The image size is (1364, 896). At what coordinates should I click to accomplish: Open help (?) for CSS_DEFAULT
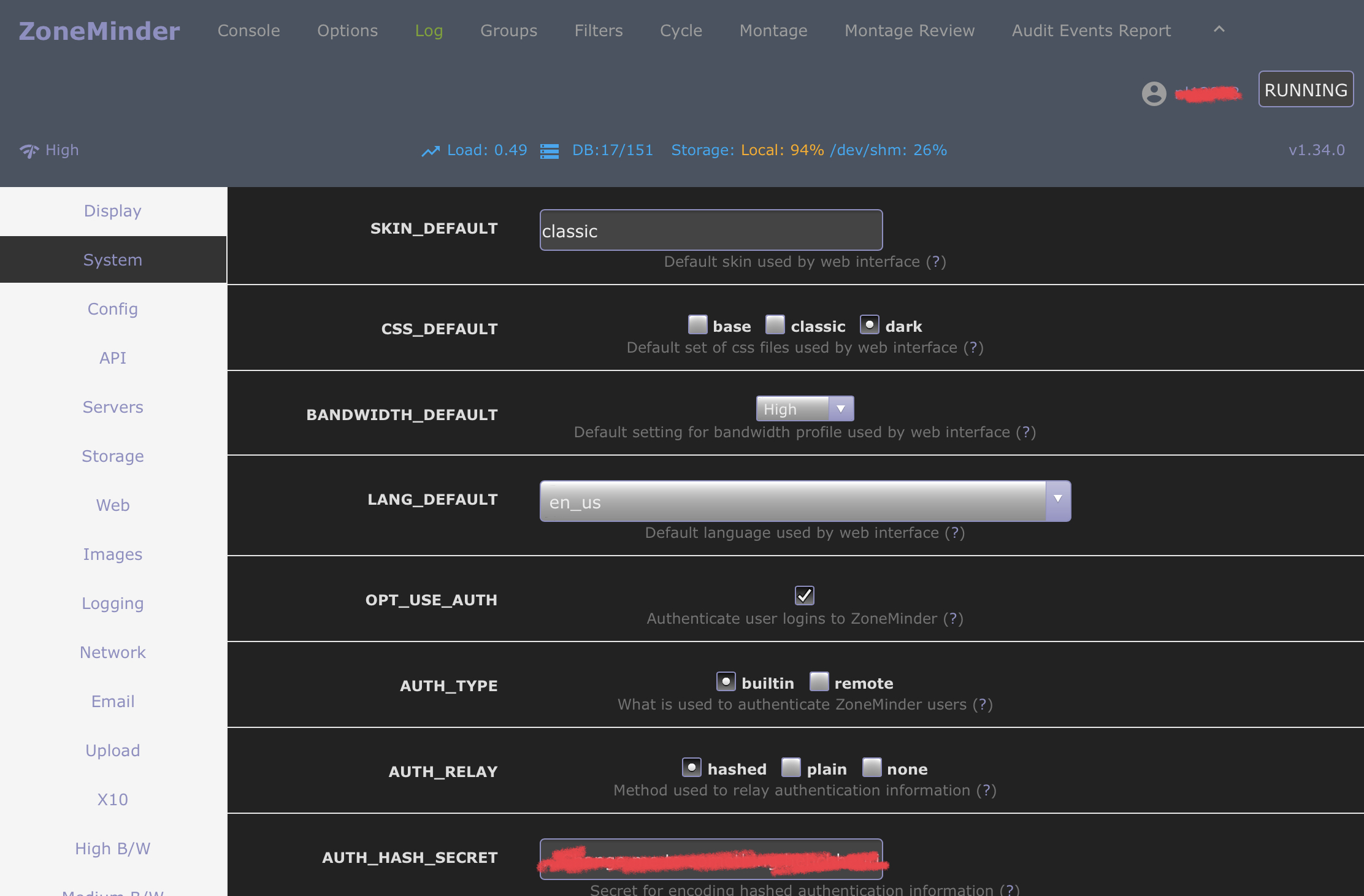pyautogui.click(x=973, y=348)
